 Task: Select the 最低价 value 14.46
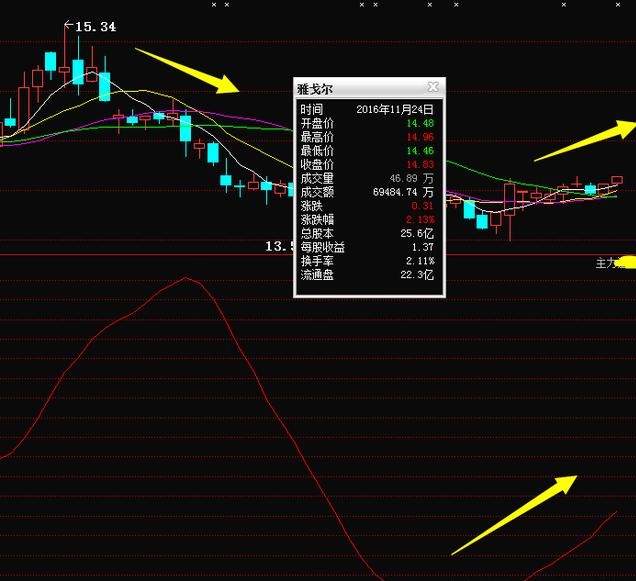pyautogui.click(x=420, y=151)
